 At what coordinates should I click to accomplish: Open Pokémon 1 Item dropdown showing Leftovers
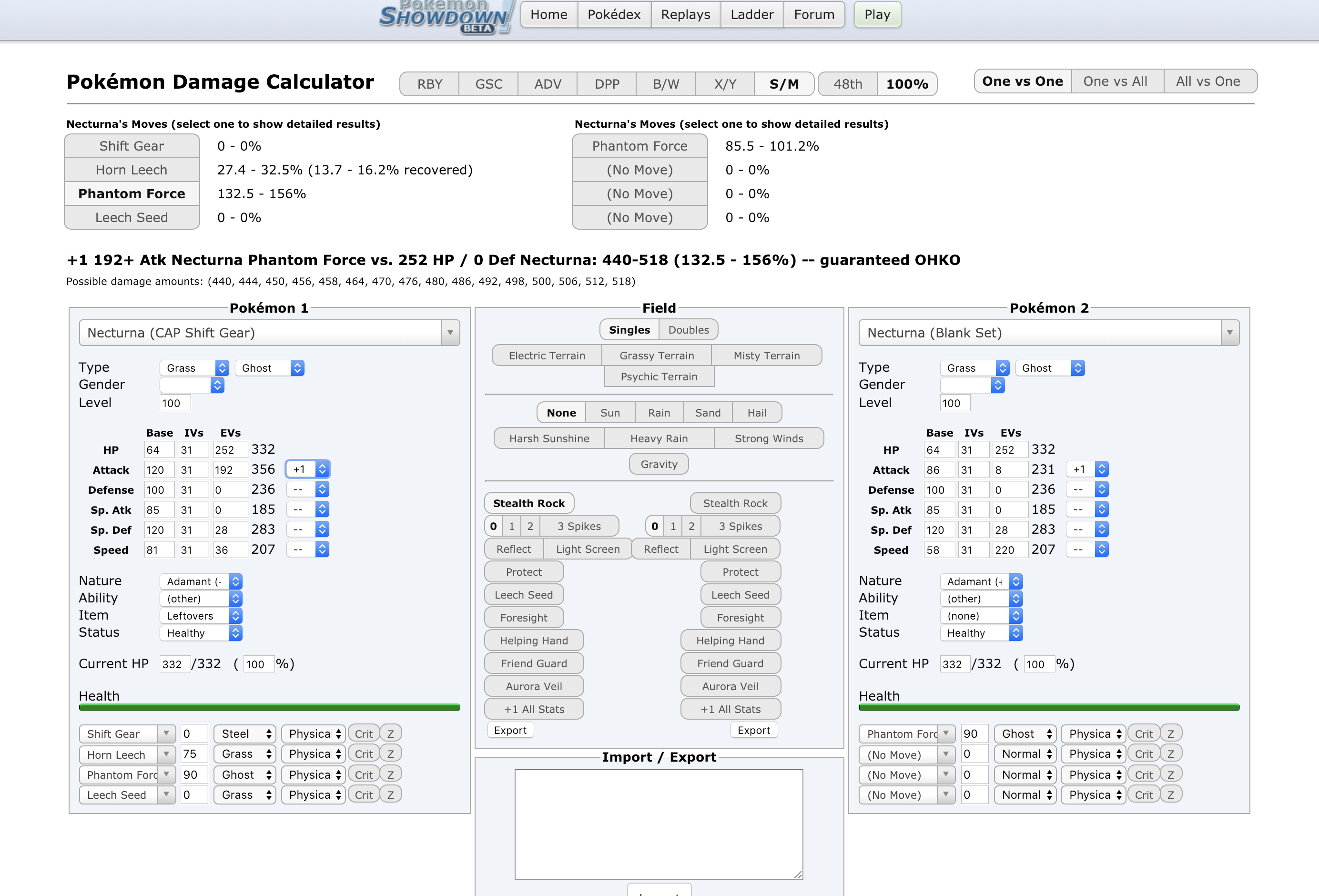tap(201, 615)
